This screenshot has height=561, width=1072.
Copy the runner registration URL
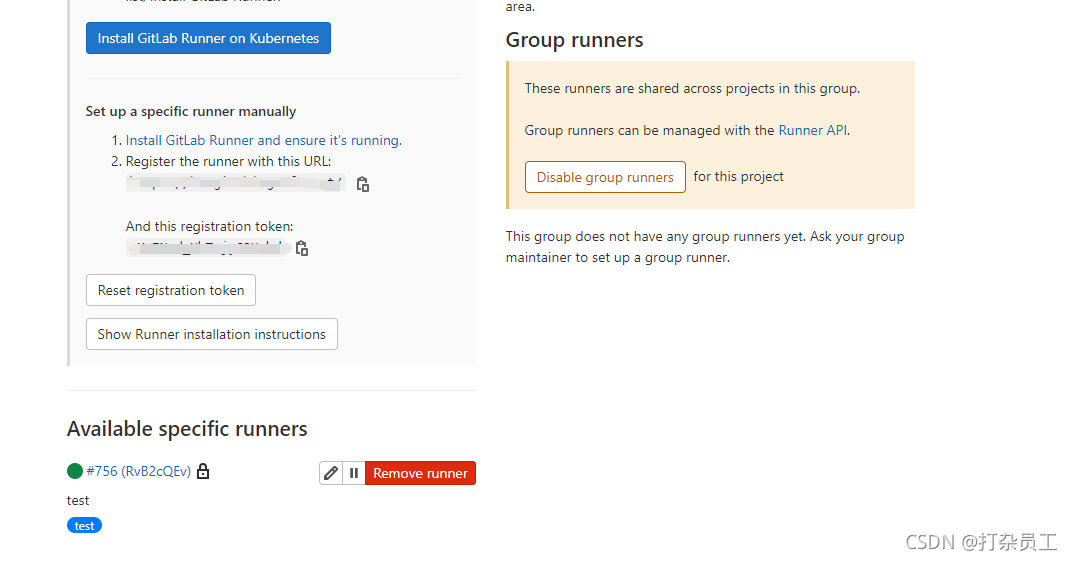362,184
